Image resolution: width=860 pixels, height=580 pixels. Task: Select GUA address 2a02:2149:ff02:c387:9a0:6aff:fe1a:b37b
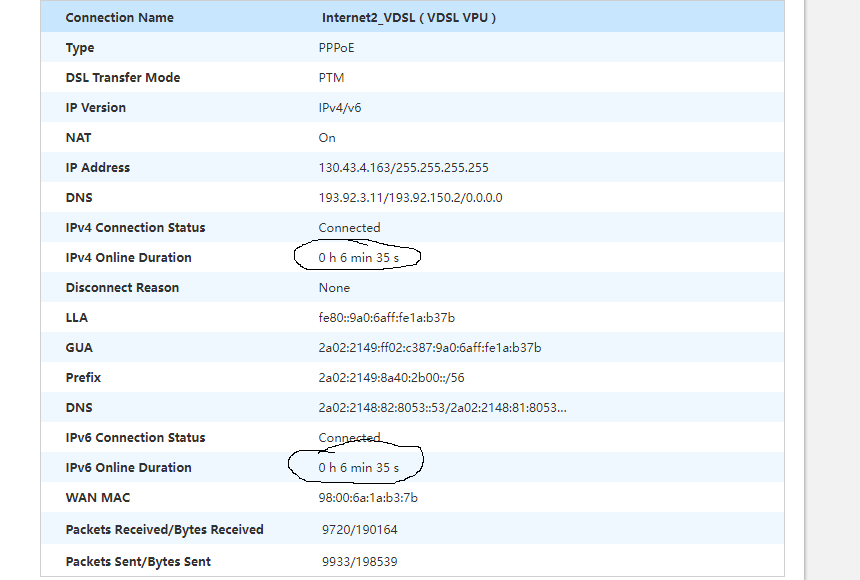point(430,347)
